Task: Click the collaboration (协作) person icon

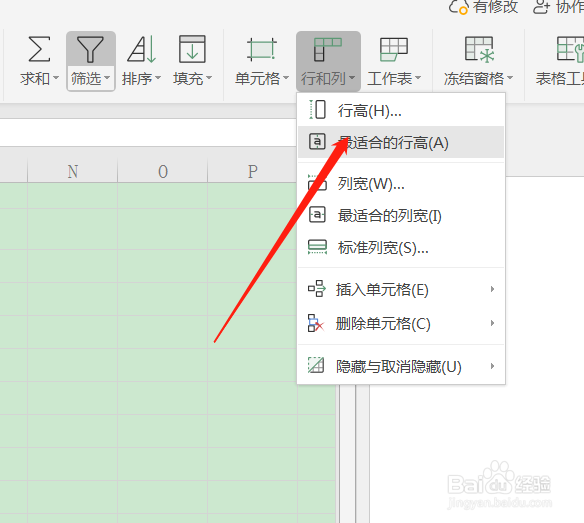Action: point(542,7)
